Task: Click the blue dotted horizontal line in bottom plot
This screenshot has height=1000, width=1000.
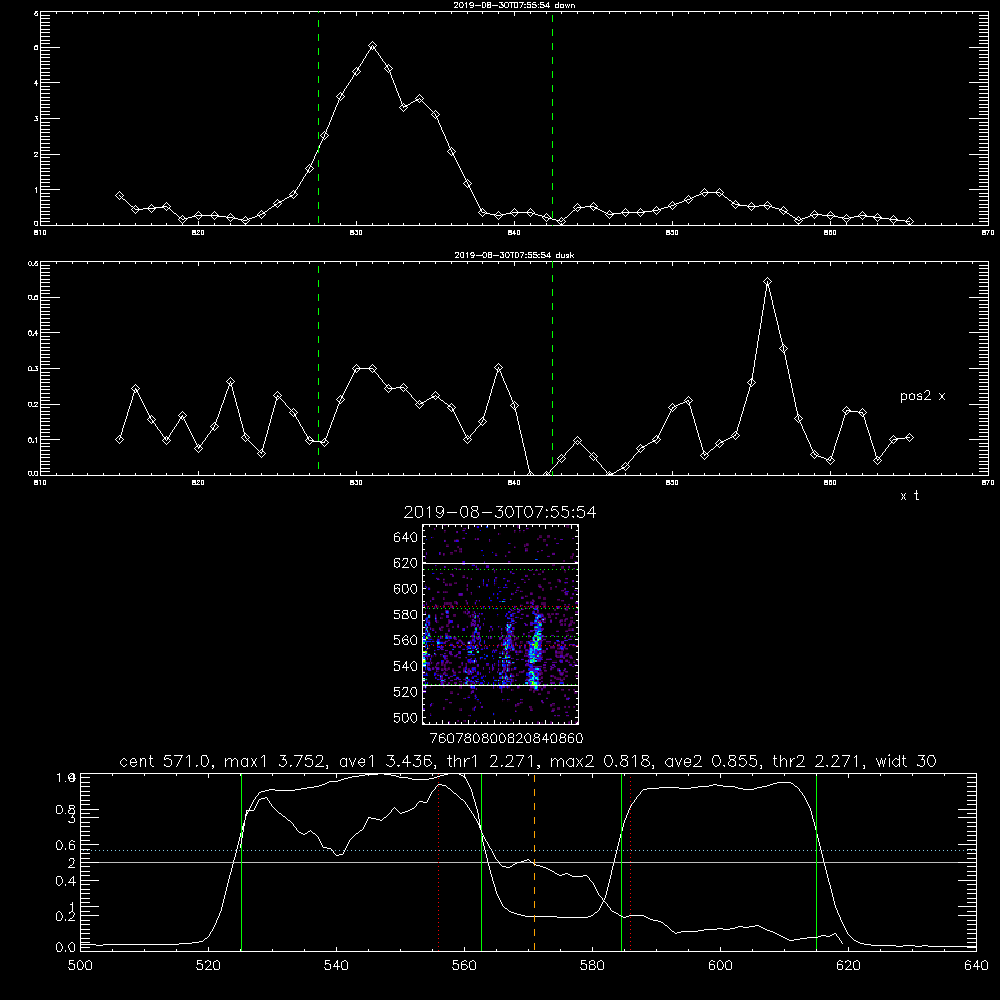Action: click(x=528, y=850)
